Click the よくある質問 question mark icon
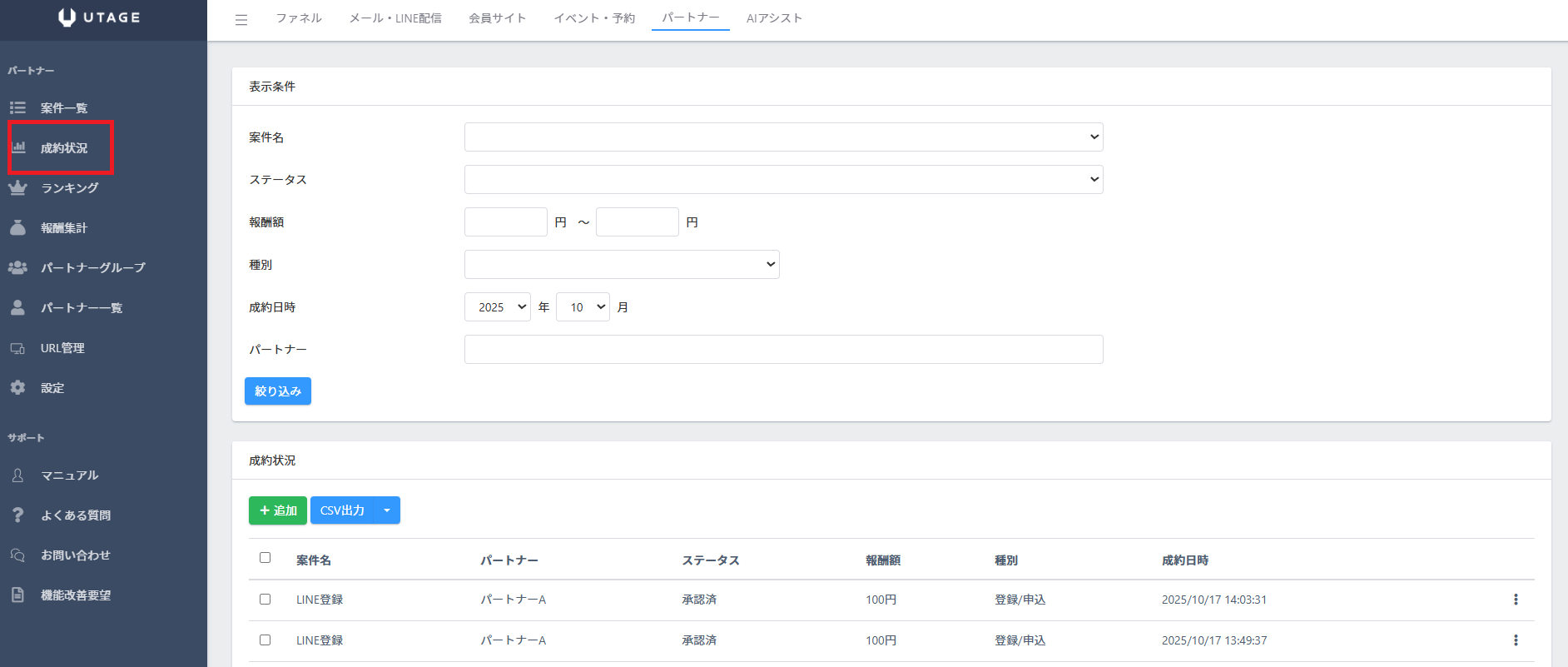 click(x=17, y=515)
